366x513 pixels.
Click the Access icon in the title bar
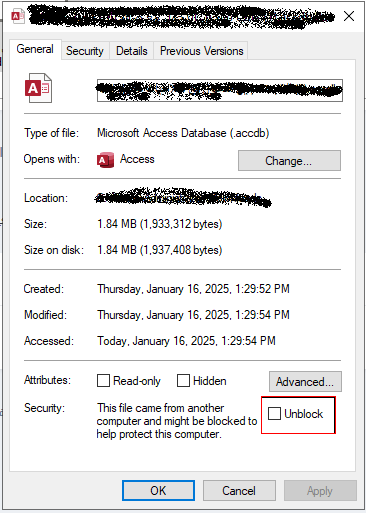coord(18,16)
